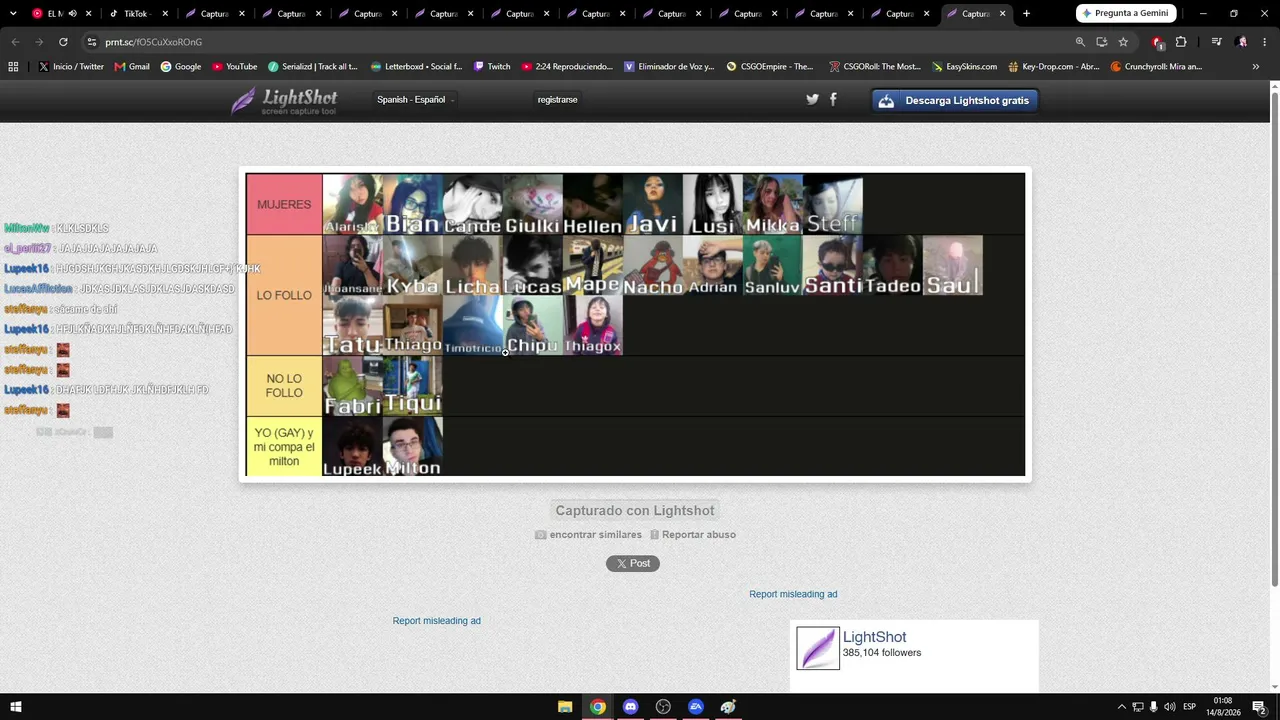
Task: Open the Serializd bookmark
Action: tap(312, 67)
